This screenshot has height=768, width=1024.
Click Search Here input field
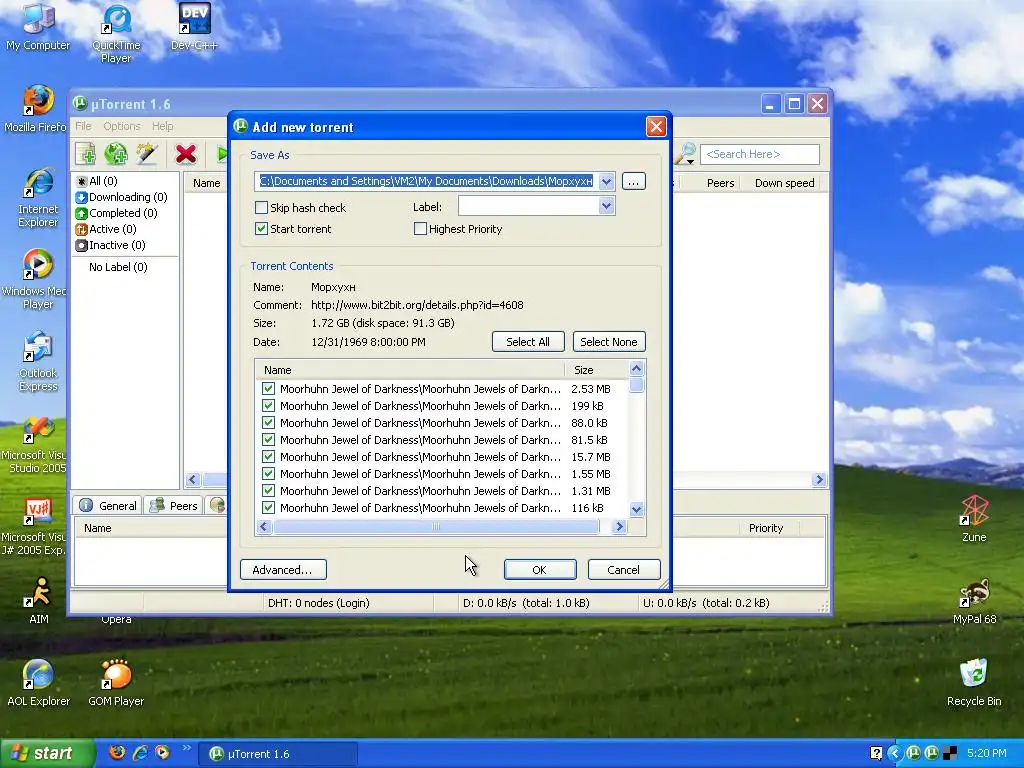(760, 154)
